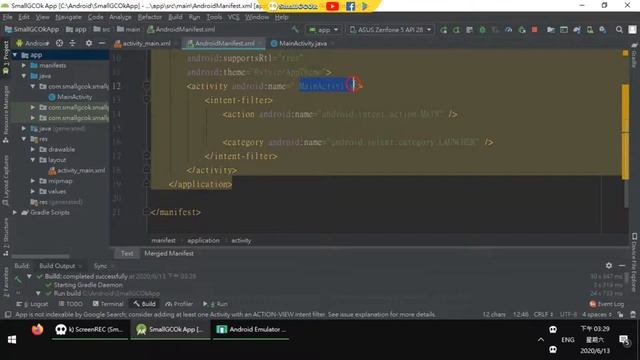
Task: Open the Refactor menu
Action: 150,17
